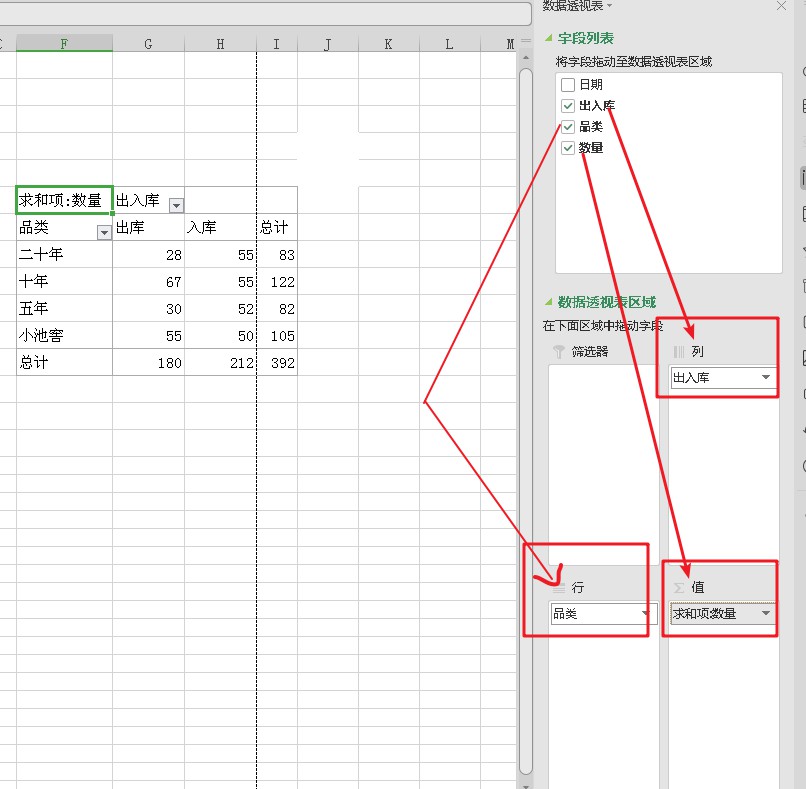Click the 入库 total cell 212
The height and width of the screenshot is (789, 806).
220,362
